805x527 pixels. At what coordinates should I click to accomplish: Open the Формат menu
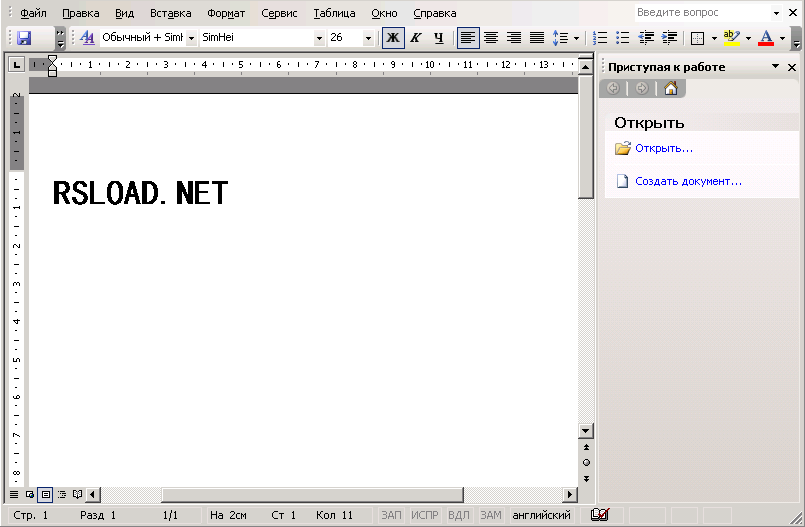[226, 13]
